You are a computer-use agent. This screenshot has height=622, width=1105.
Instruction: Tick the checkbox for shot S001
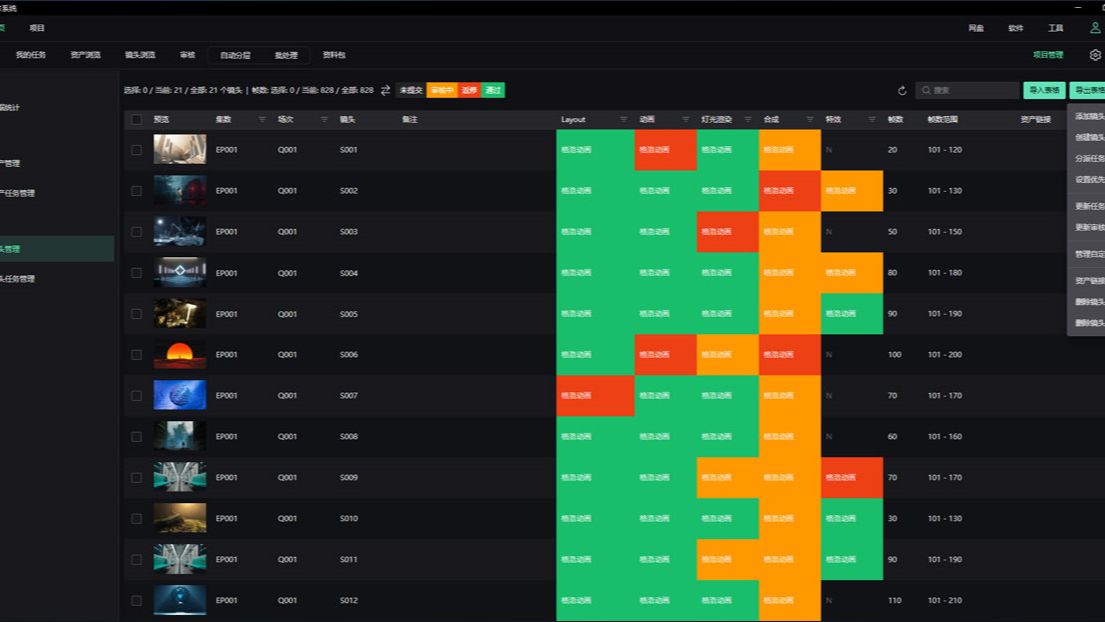(137, 150)
